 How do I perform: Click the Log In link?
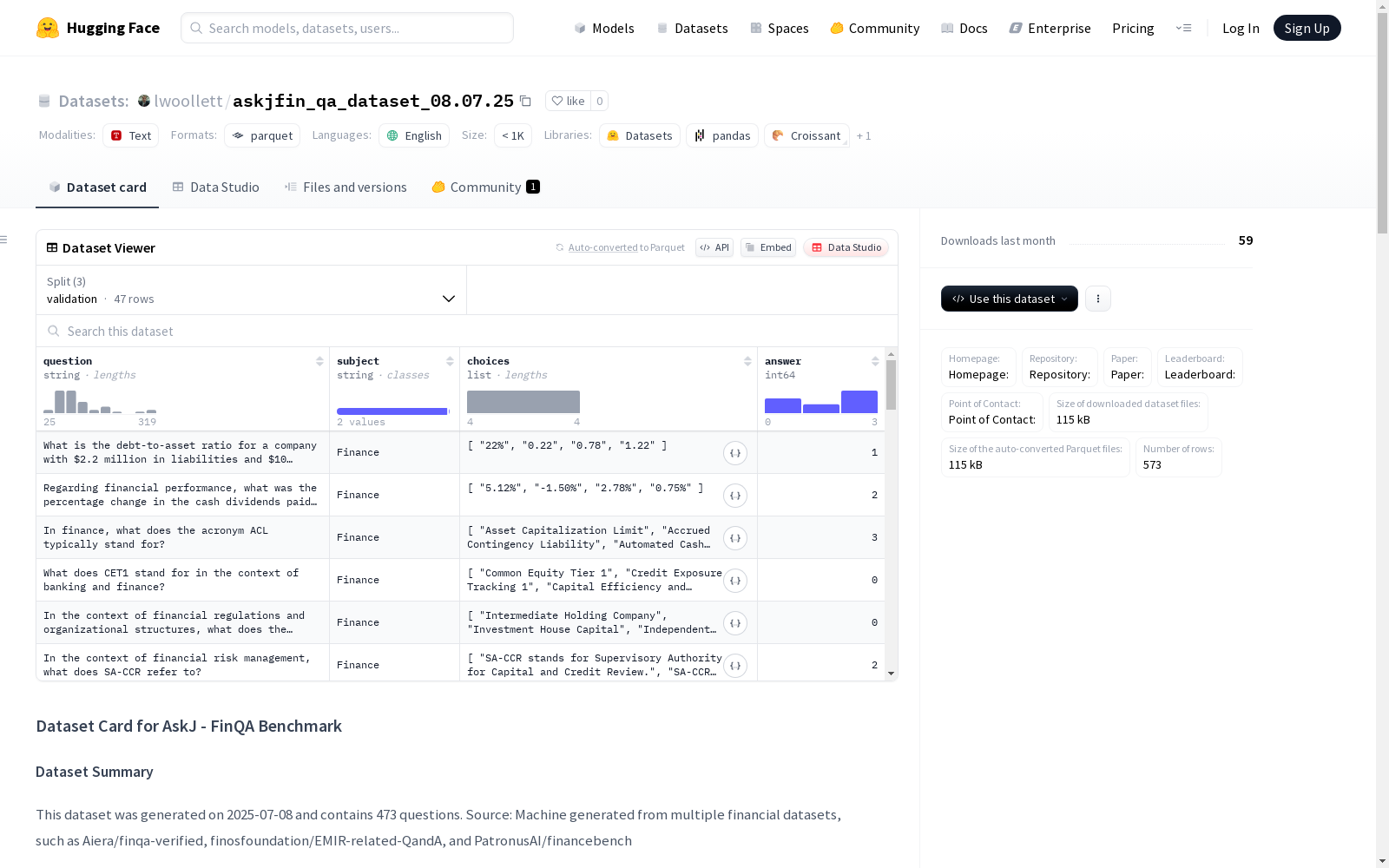click(x=1241, y=28)
